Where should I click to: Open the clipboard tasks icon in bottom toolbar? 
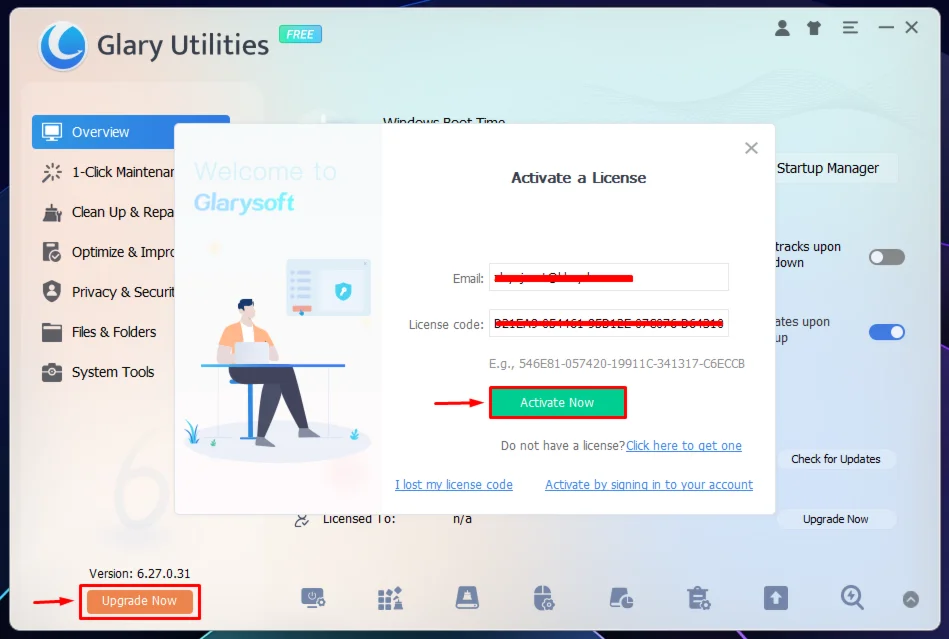(698, 598)
